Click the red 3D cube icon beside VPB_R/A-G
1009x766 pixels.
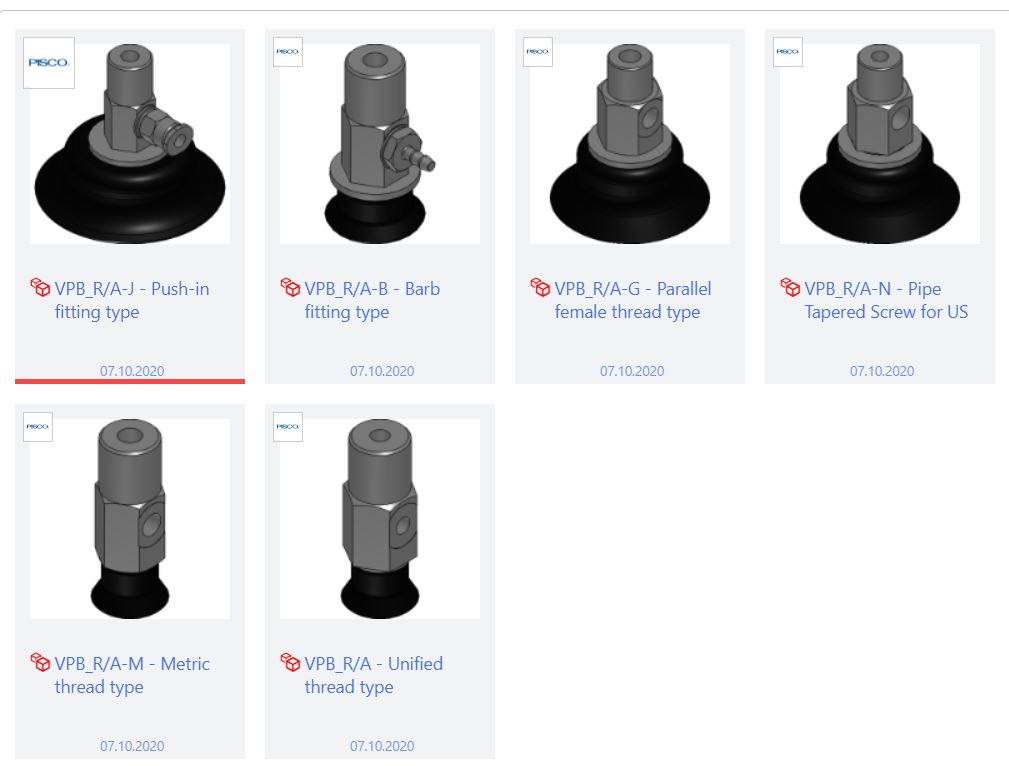pos(540,287)
